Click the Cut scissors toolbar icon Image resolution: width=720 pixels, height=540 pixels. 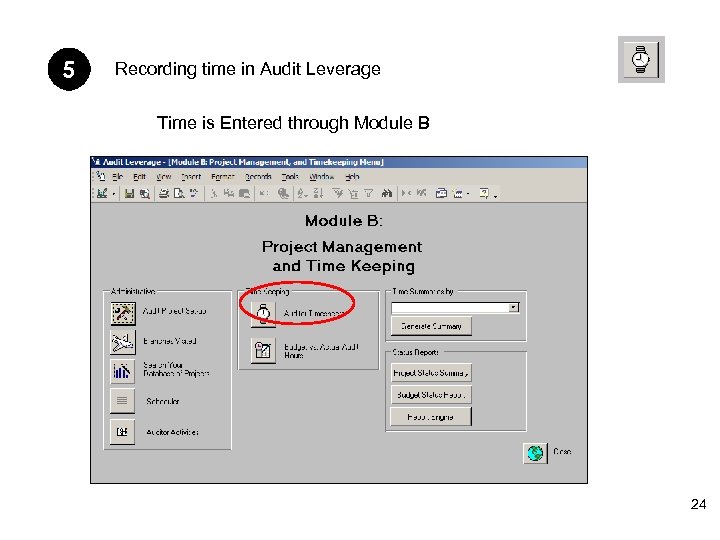(214, 193)
